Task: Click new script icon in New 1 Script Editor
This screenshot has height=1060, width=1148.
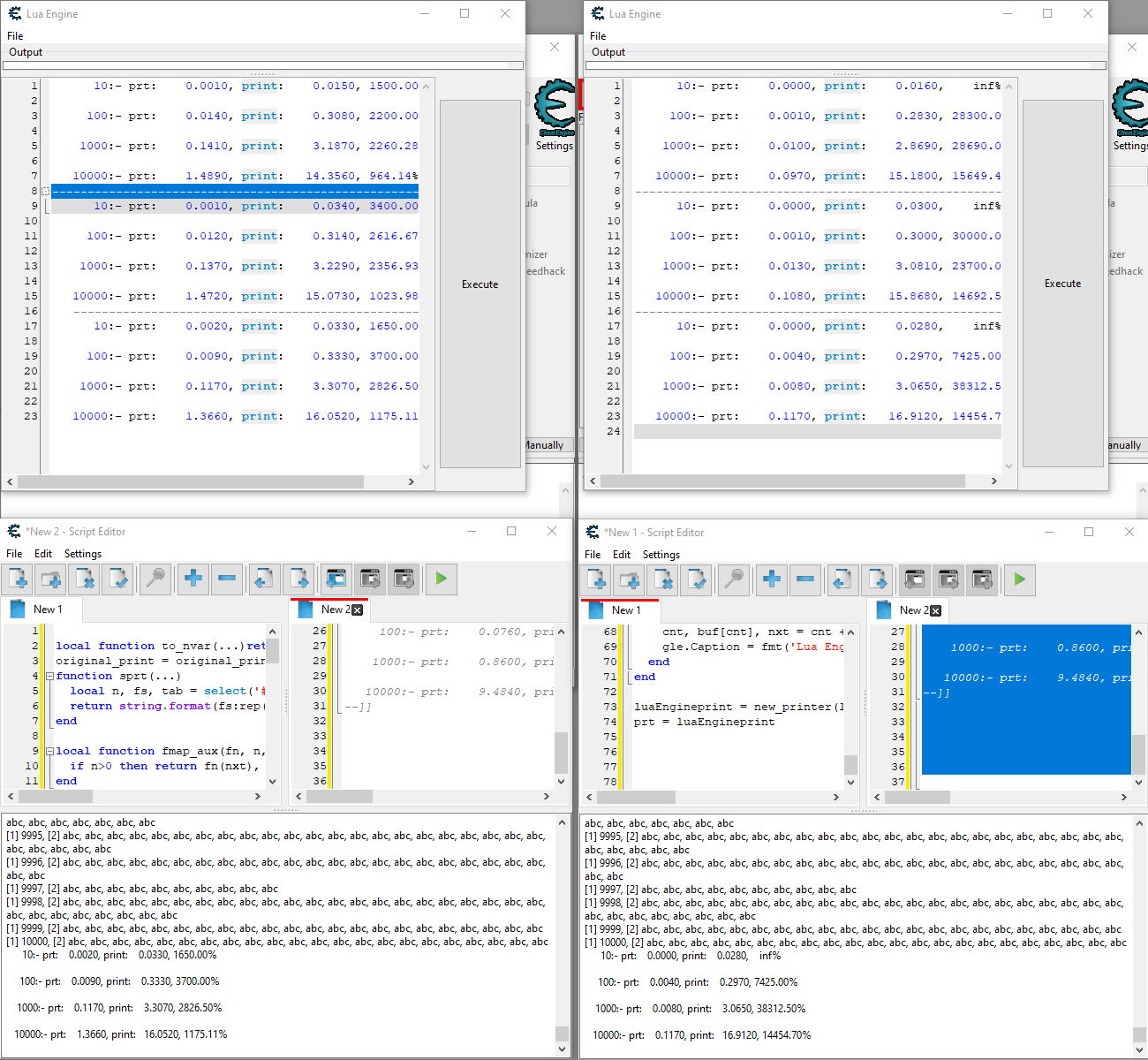Action: [x=597, y=580]
